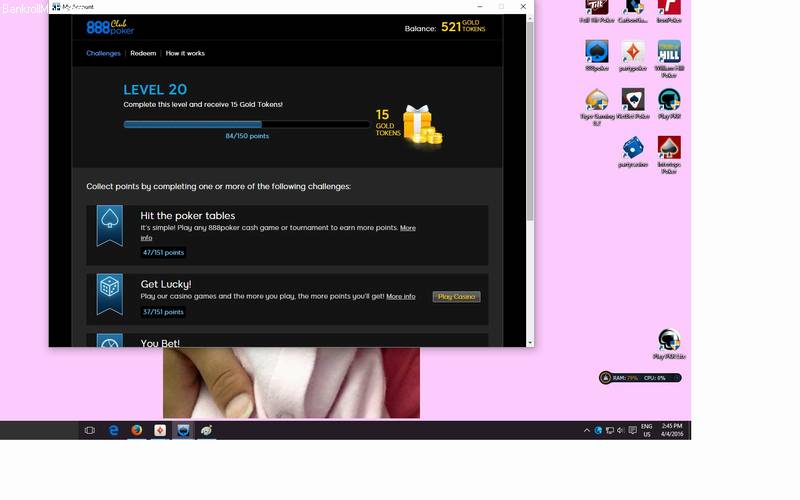This screenshot has height=500, width=800.
Task: Click the My Account window title icon
Action: tap(56, 7)
